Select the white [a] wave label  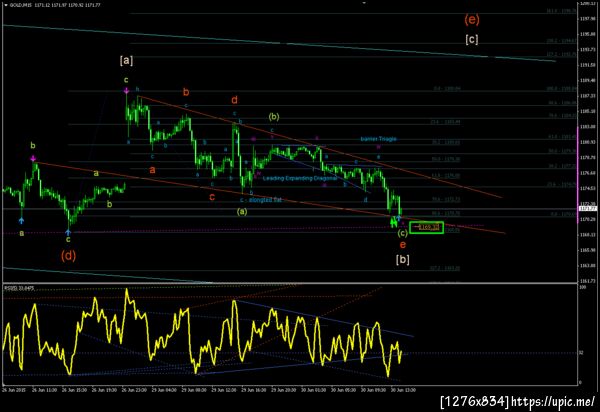point(126,60)
